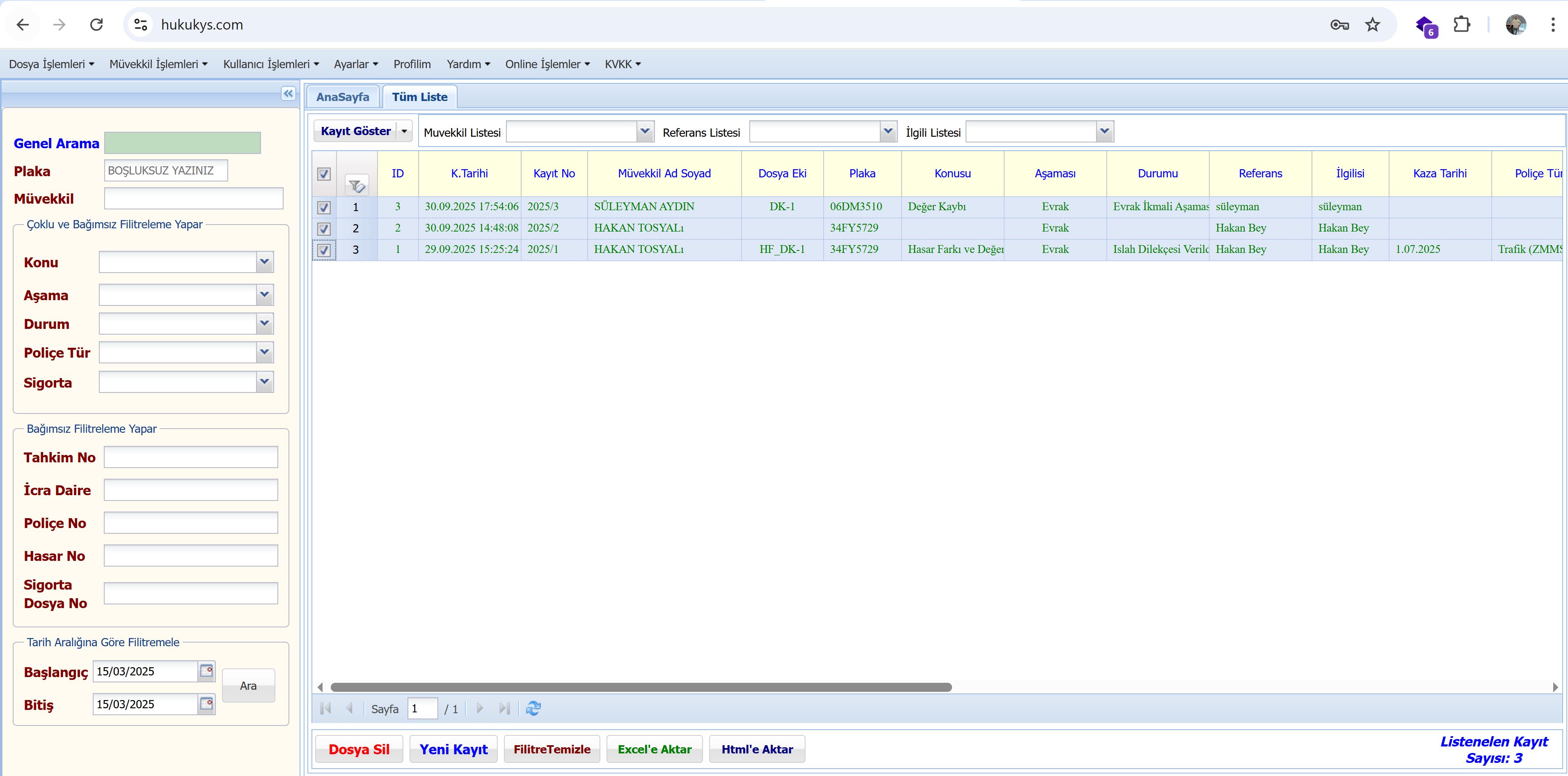Open the Muvekkil Listesi dropdown
Viewport: 1568px width, 776px height.
click(x=645, y=131)
